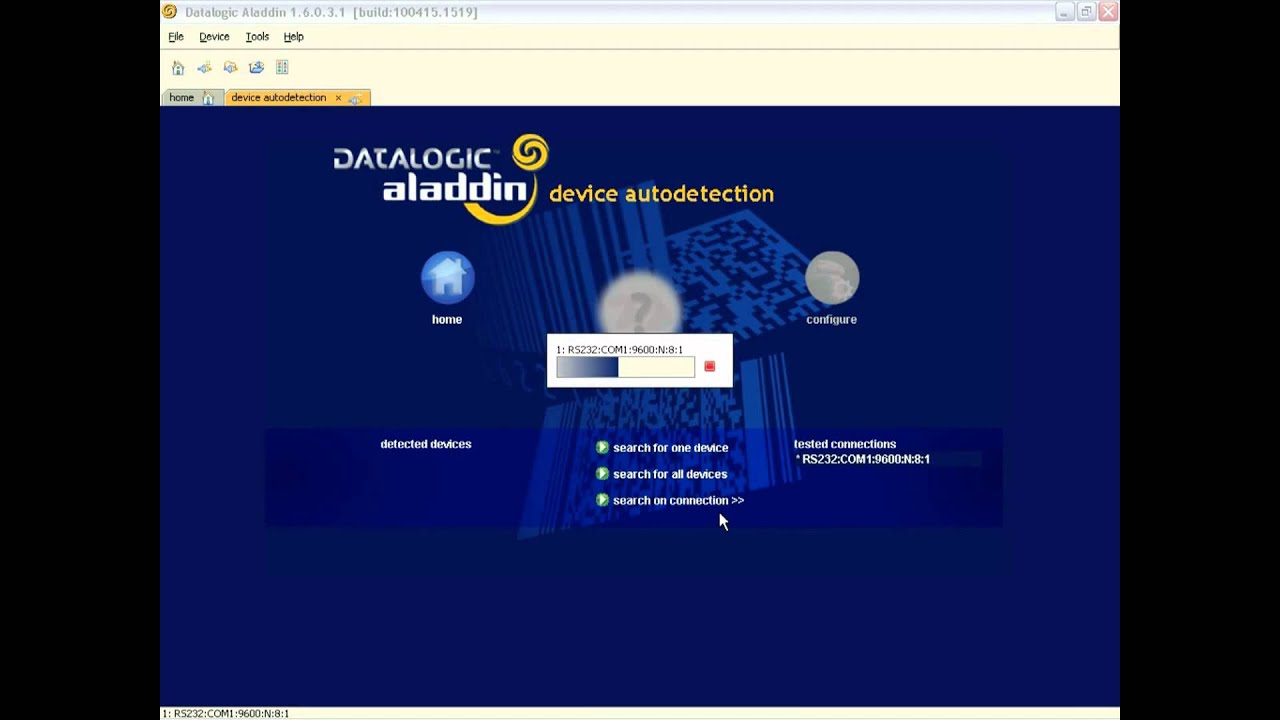Screen dimensions: 1280x720
Task: Click the home icon in the toolbar
Action: (x=178, y=68)
